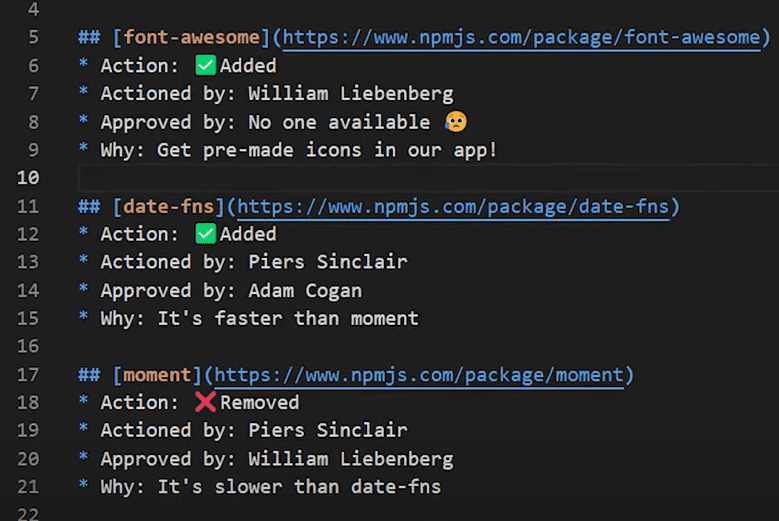Open the date-fns npmjs package URL
Screen dimensions: 779x521
pyautogui.click(x=453, y=206)
